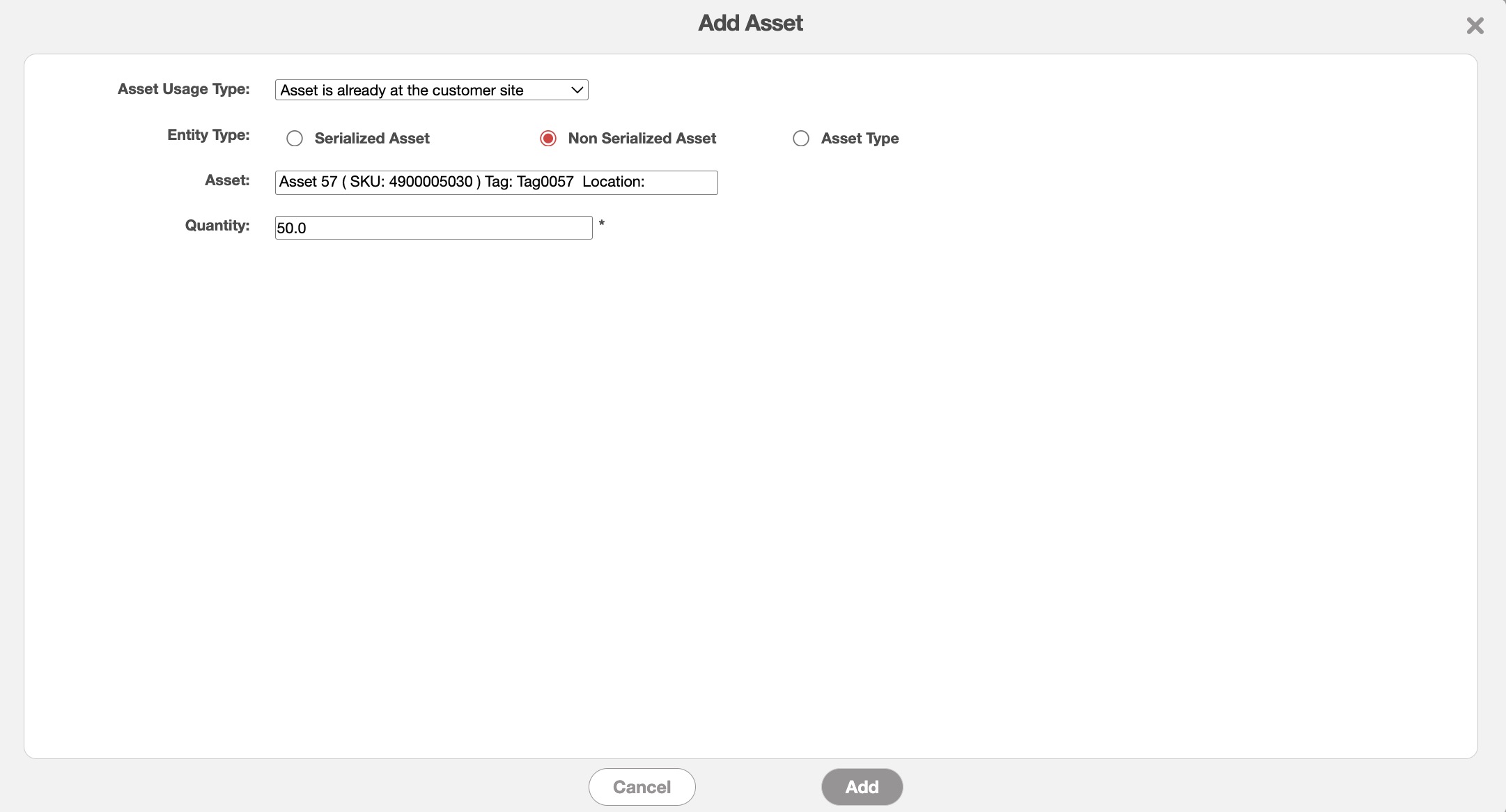
Task: Click the 'Asset Type' option label text
Action: click(x=860, y=139)
